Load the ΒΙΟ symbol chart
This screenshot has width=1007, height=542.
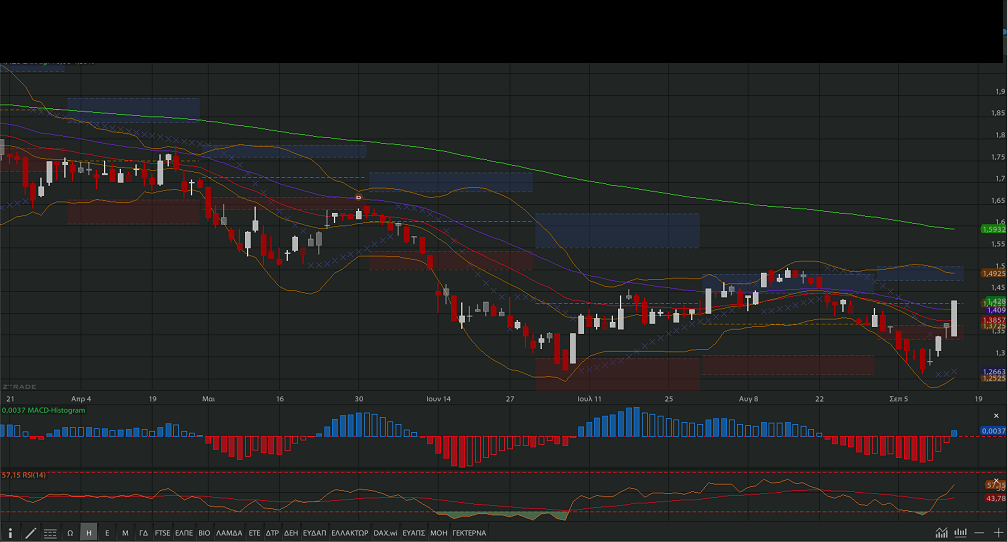coord(204,533)
